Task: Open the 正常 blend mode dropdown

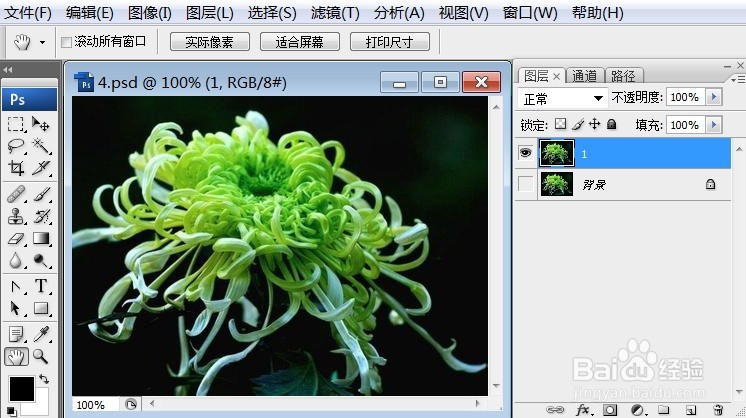Action: click(562, 98)
